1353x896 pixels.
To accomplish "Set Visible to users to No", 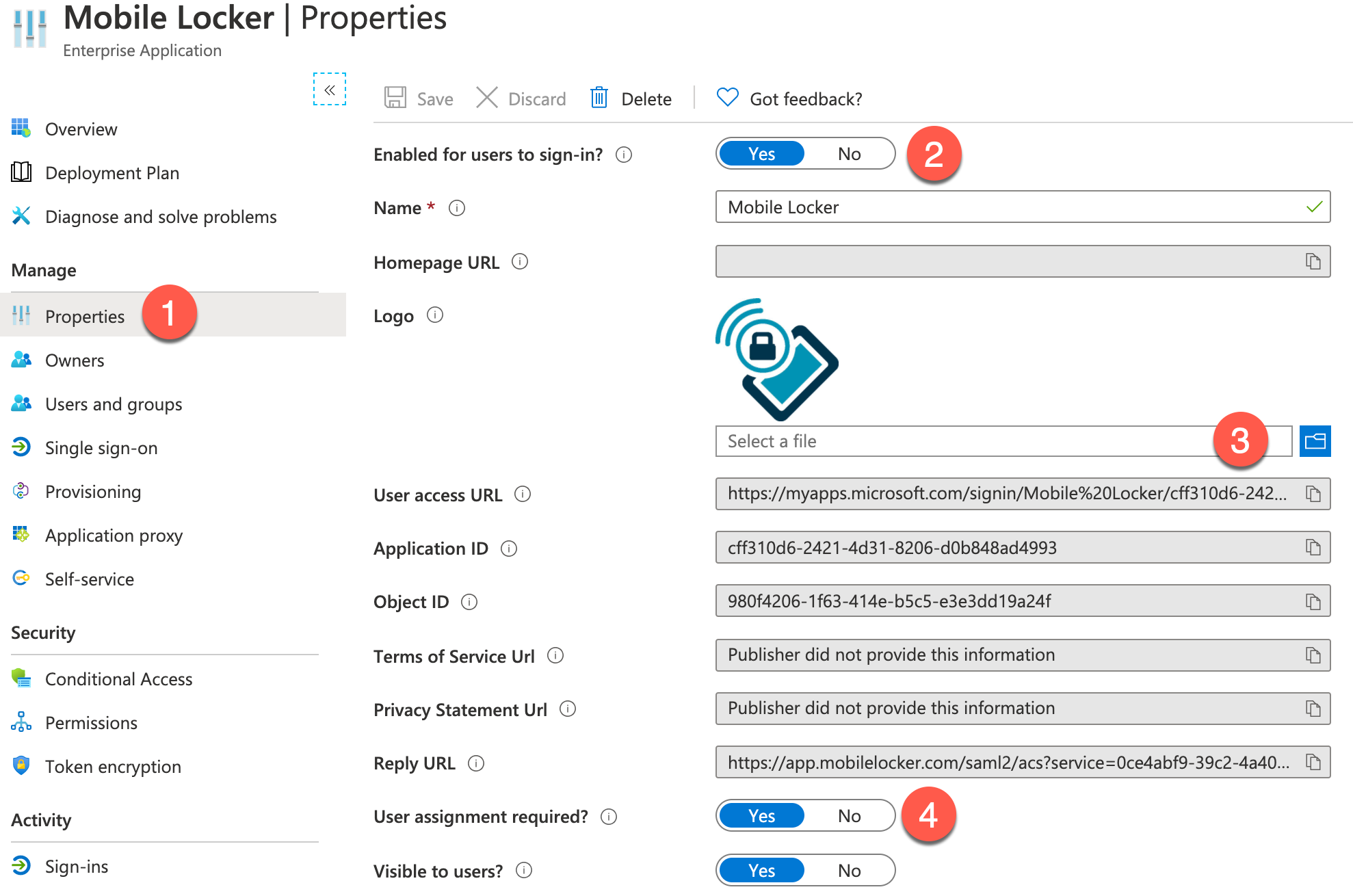I will (849, 871).
